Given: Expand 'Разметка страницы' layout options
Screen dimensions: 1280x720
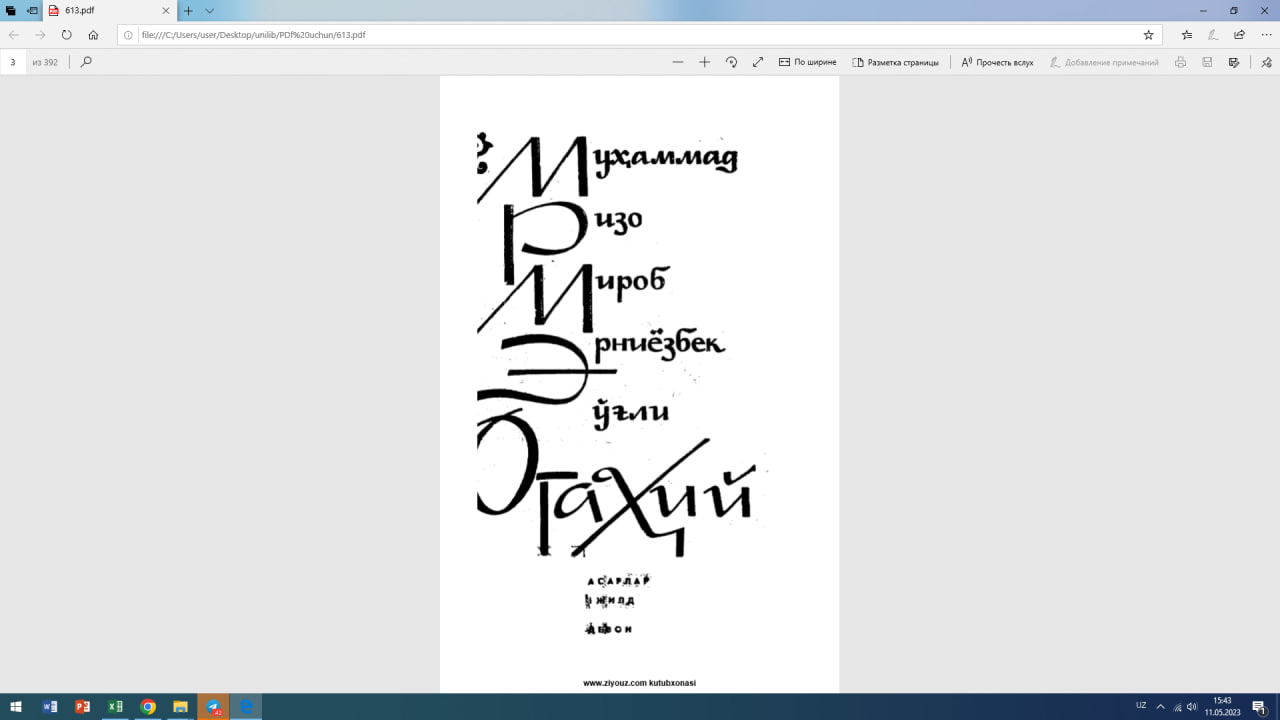Looking at the screenshot, I should click(x=895, y=62).
